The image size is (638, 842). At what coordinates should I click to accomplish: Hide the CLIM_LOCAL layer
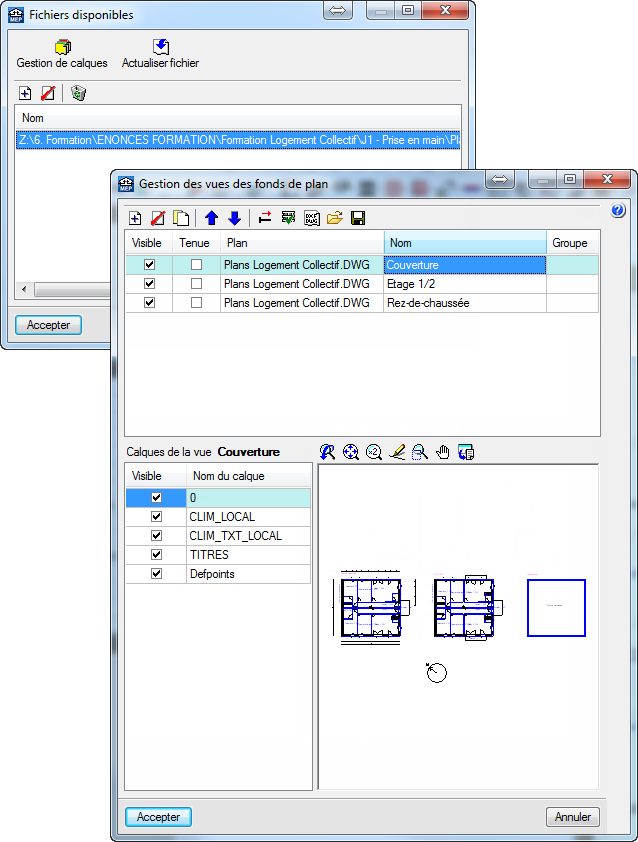pos(156,517)
